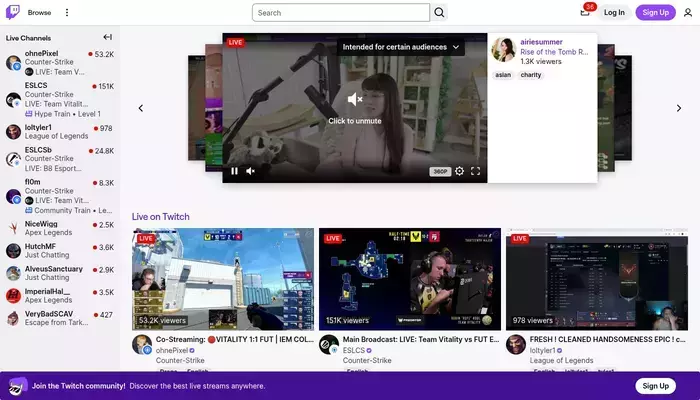Image resolution: width=700 pixels, height=400 pixels.
Task: Open NiceWigg avatar in sidebar
Action: coord(13,228)
